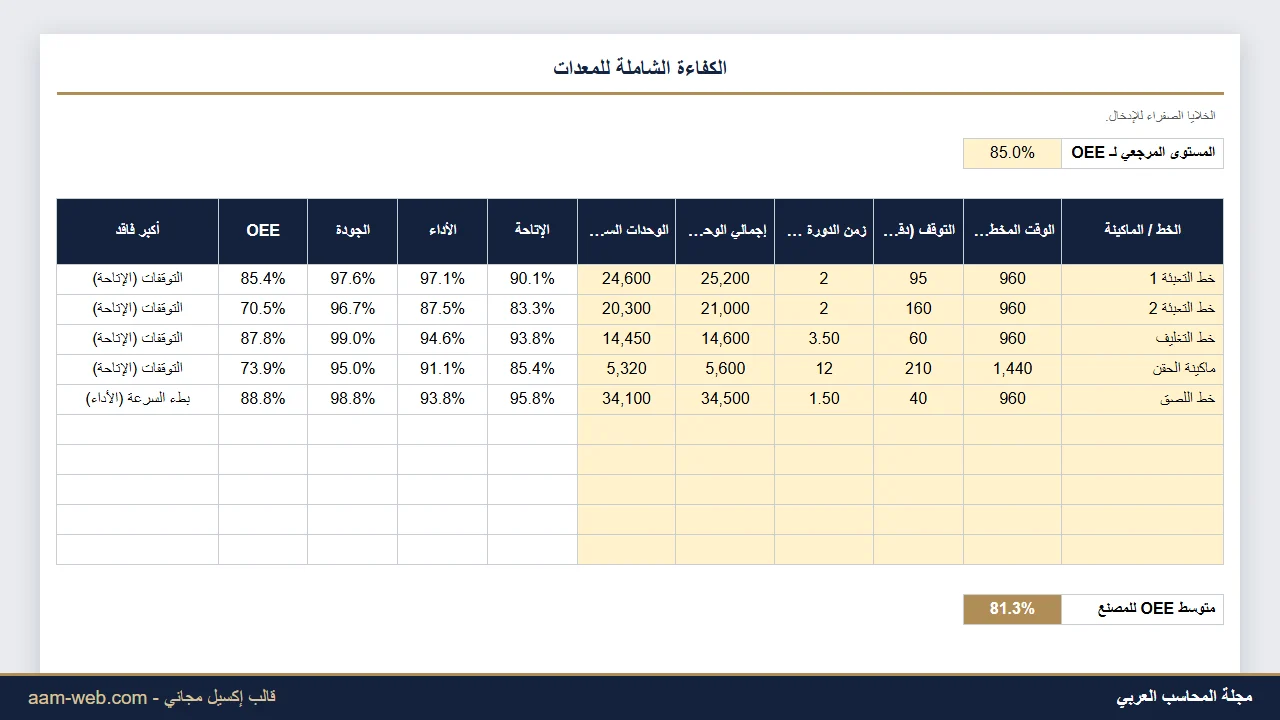This screenshot has width=1280, height=720.
Task: Select the downtime cell 210
Action: tap(918, 369)
